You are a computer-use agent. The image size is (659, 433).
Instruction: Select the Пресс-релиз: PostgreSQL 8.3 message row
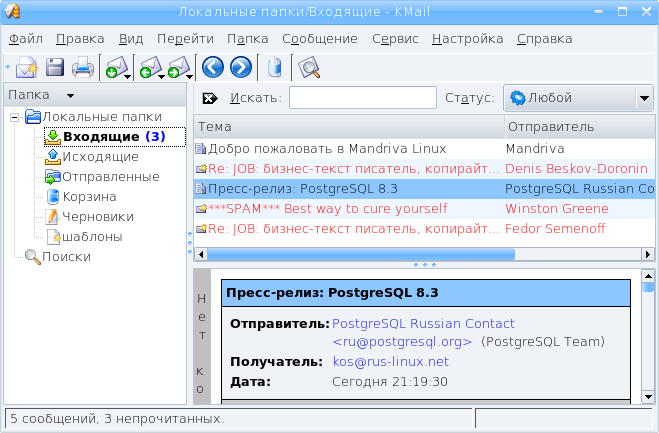tap(424, 189)
